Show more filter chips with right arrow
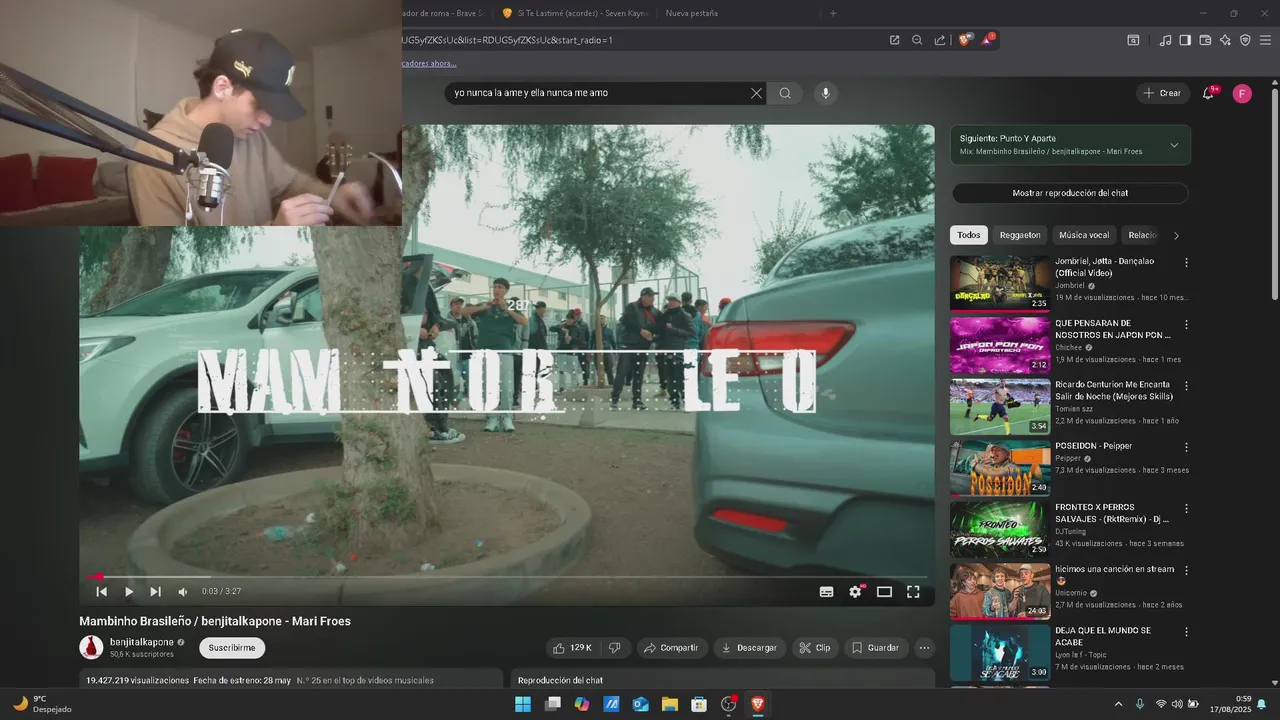Image resolution: width=1280 pixels, height=720 pixels. 1176,236
